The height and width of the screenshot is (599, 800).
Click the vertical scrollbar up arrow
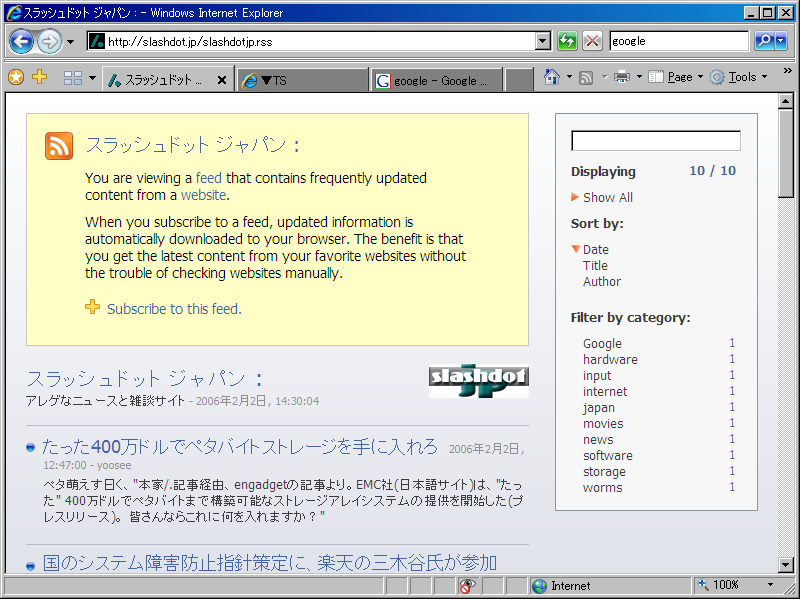pyautogui.click(x=786, y=101)
